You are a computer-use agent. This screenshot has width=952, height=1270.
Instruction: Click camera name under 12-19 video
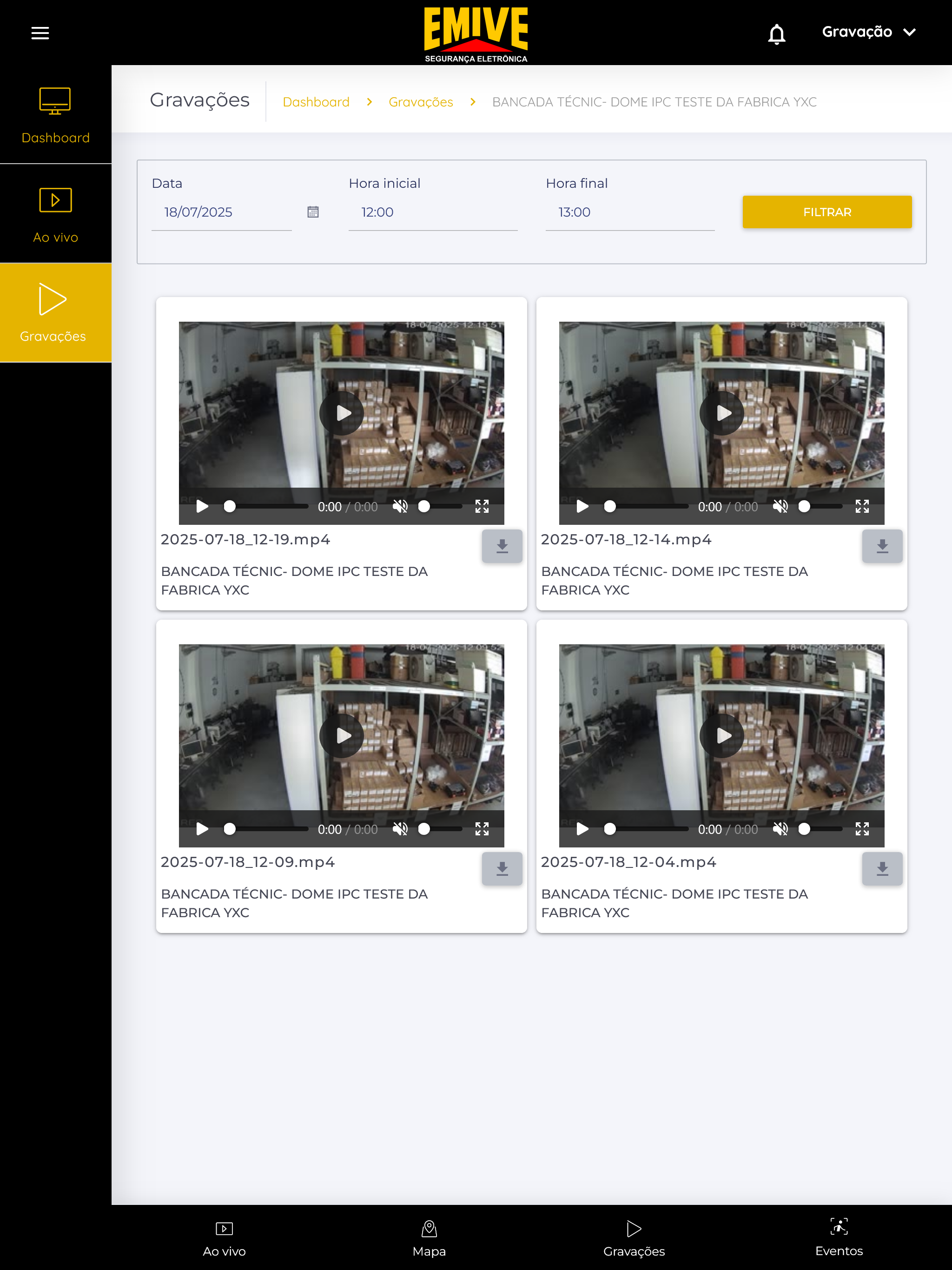point(294,581)
